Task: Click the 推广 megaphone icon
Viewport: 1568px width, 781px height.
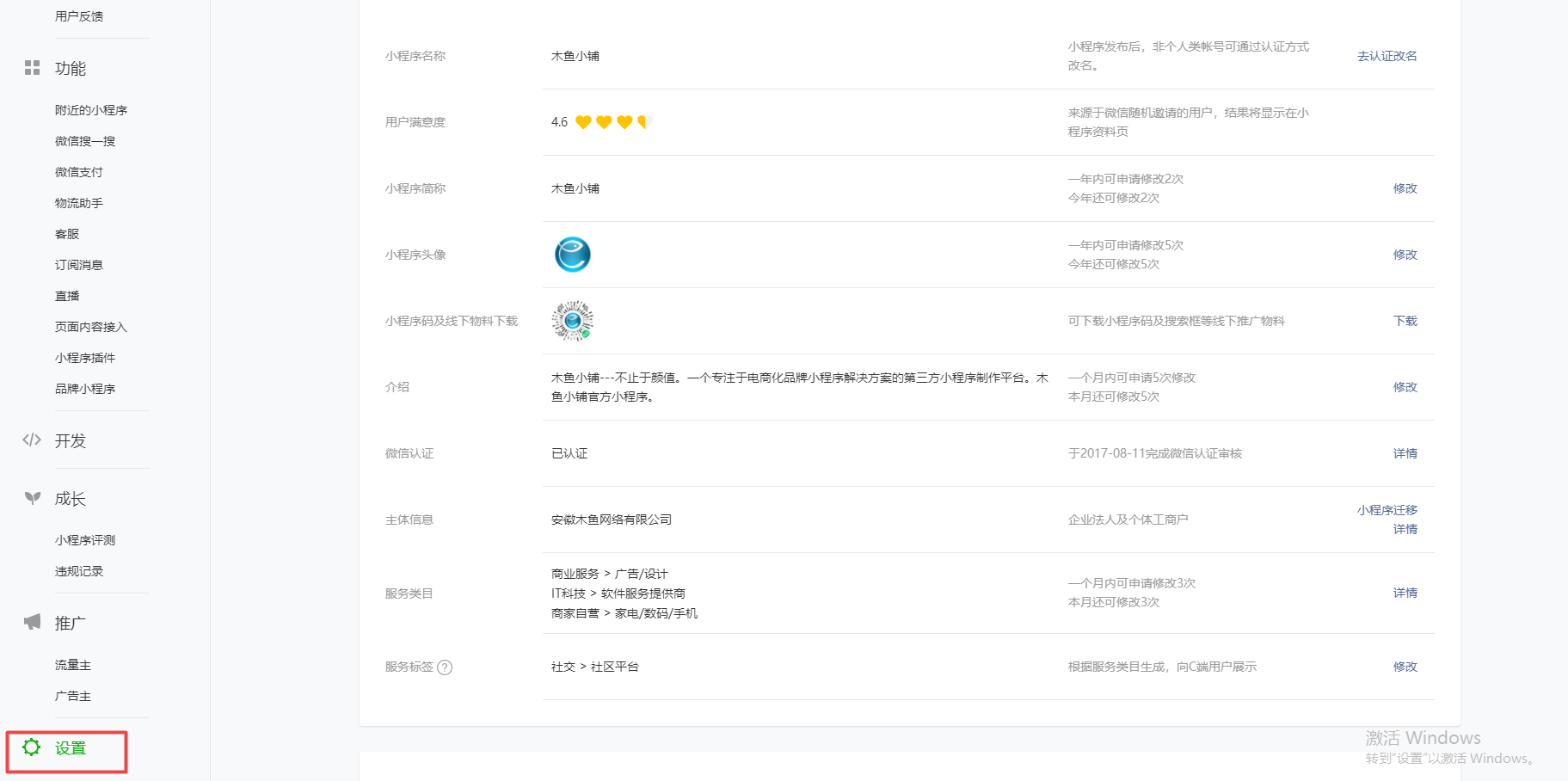Action: point(32,622)
